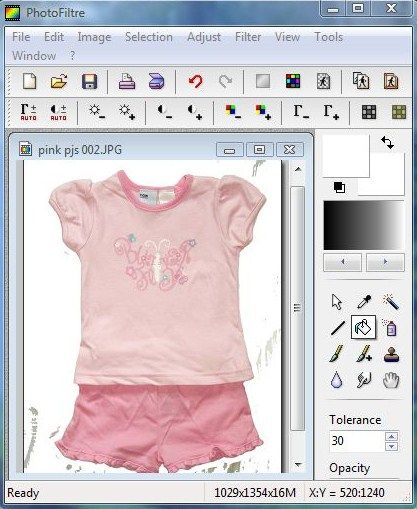This screenshot has height=509, width=417.
Task: Click the Save floppy disk icon
Action: point(89,81)
